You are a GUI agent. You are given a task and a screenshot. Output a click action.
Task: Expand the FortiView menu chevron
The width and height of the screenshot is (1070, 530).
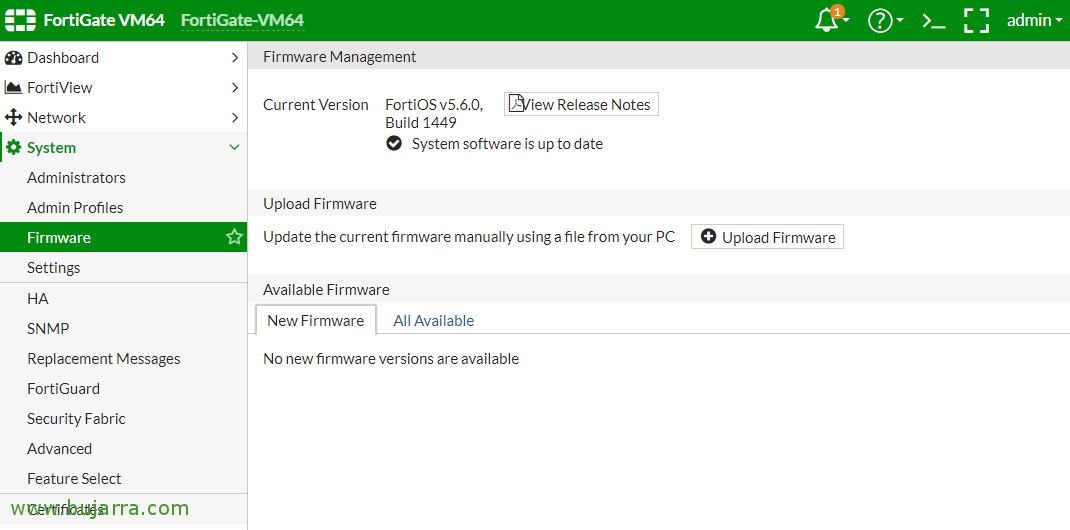coord(235,88)
